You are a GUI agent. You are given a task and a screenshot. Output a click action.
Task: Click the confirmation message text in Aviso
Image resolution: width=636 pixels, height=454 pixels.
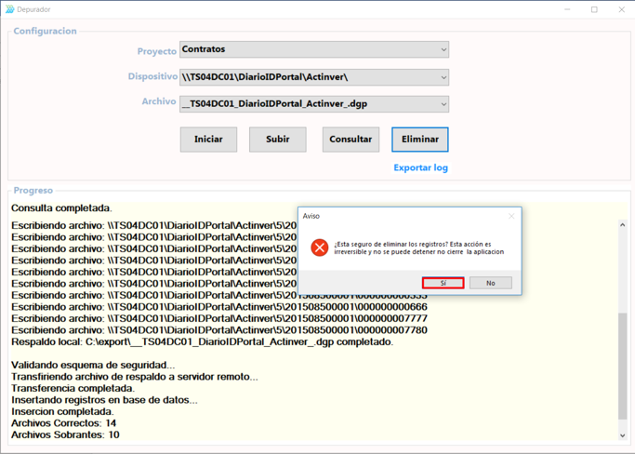pos(418,247)
